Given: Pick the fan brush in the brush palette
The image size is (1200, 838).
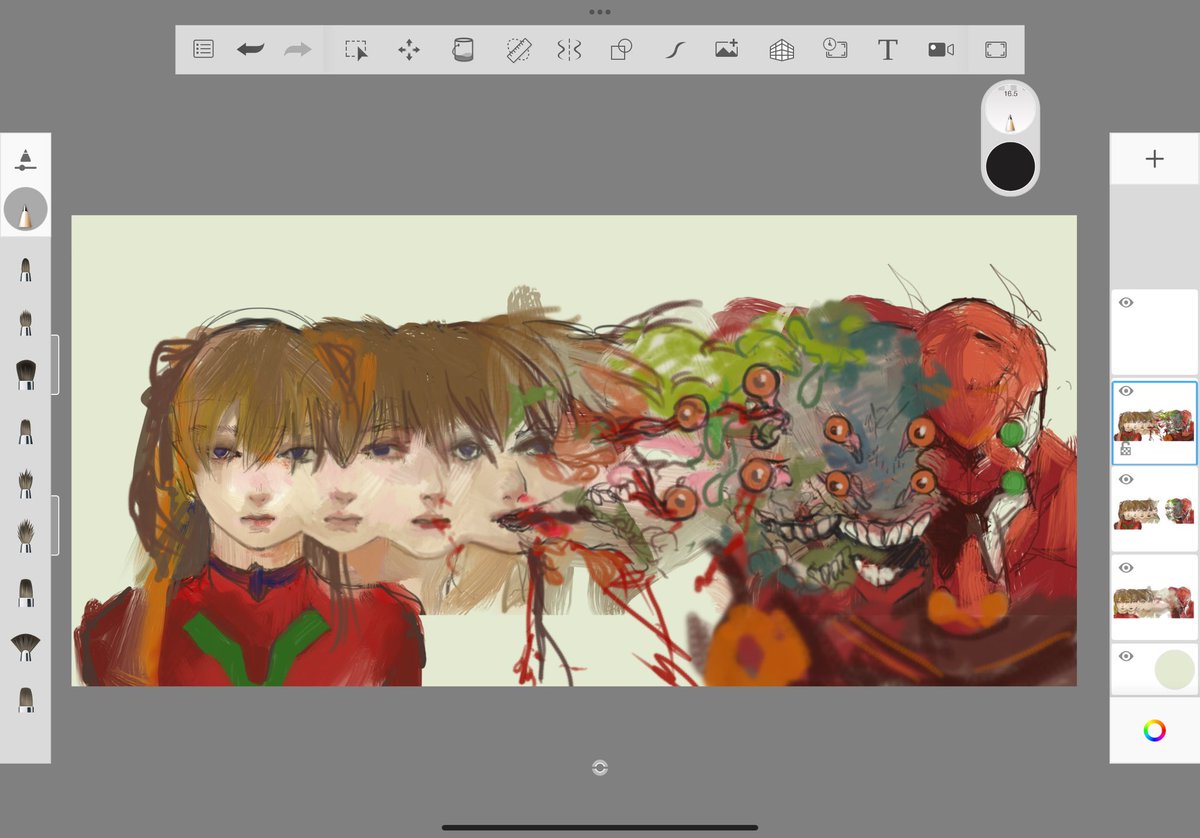Looking at the screenshot, I should pyautogui.click(x=26, y=647).
